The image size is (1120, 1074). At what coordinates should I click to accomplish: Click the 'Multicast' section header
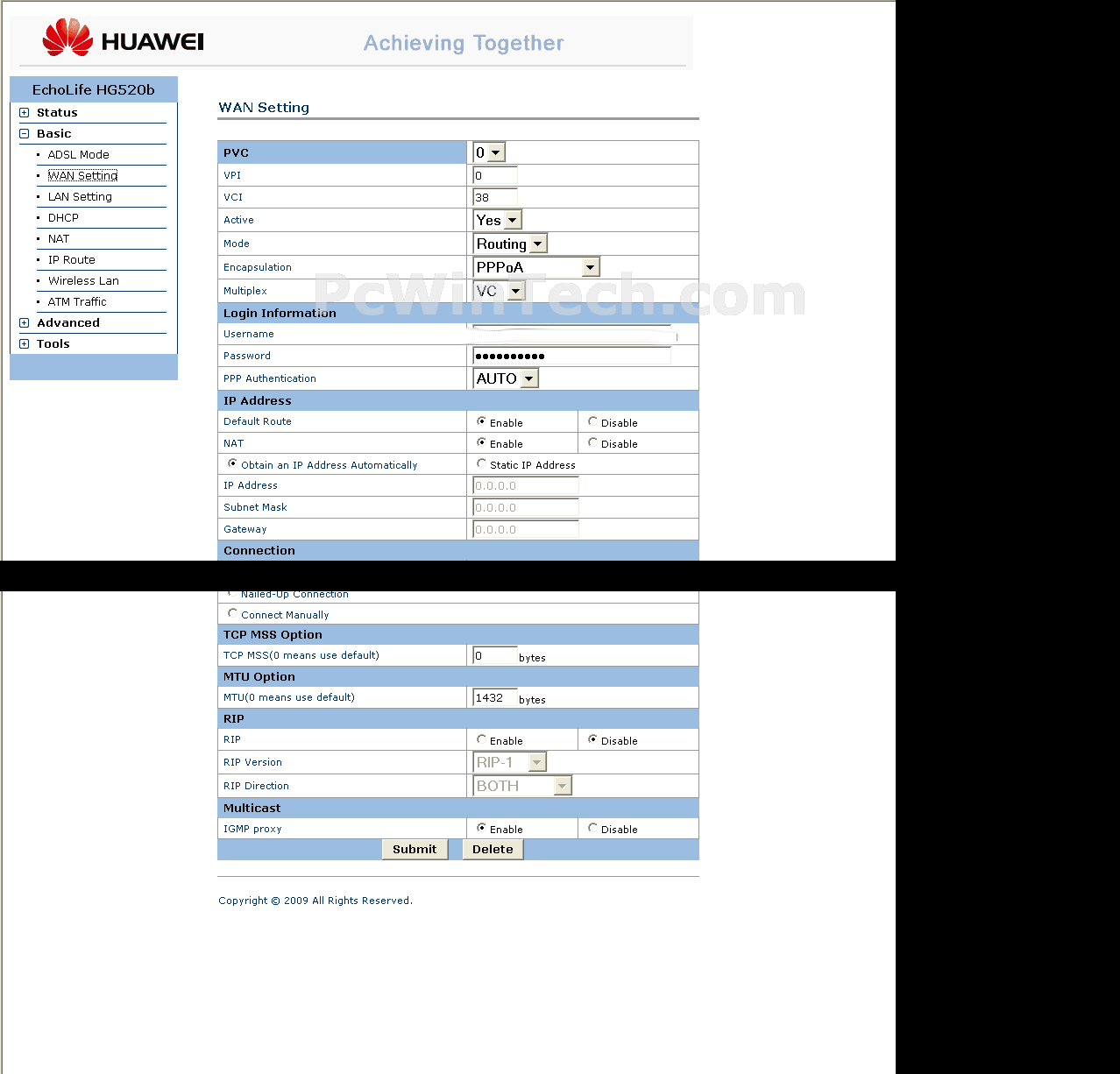(252, 809)
